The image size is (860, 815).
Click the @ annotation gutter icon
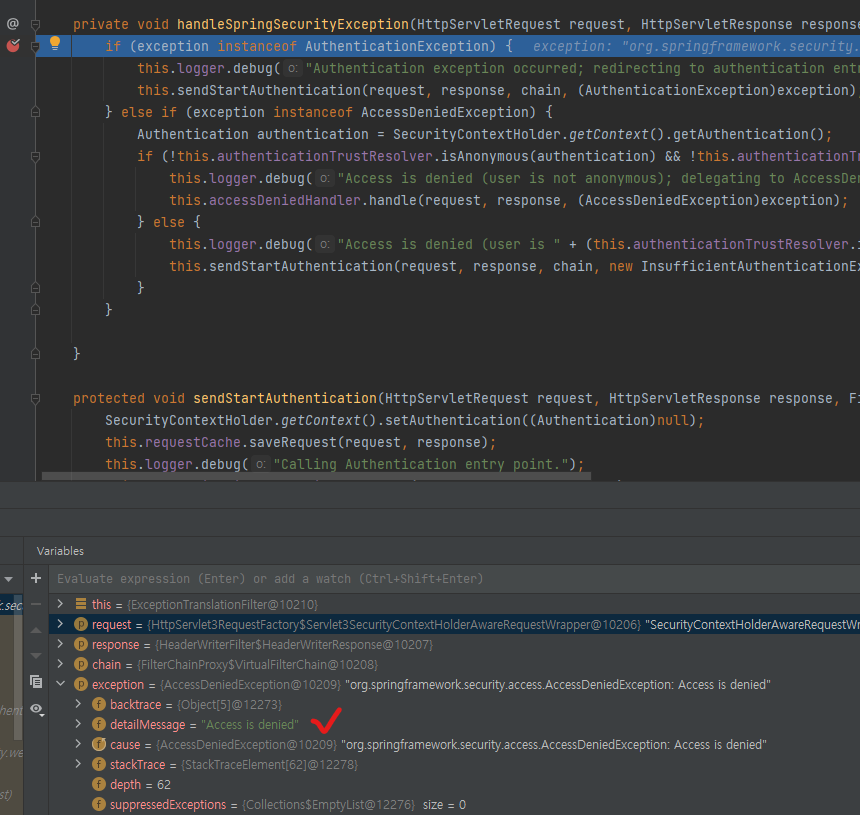coord(13,24)
